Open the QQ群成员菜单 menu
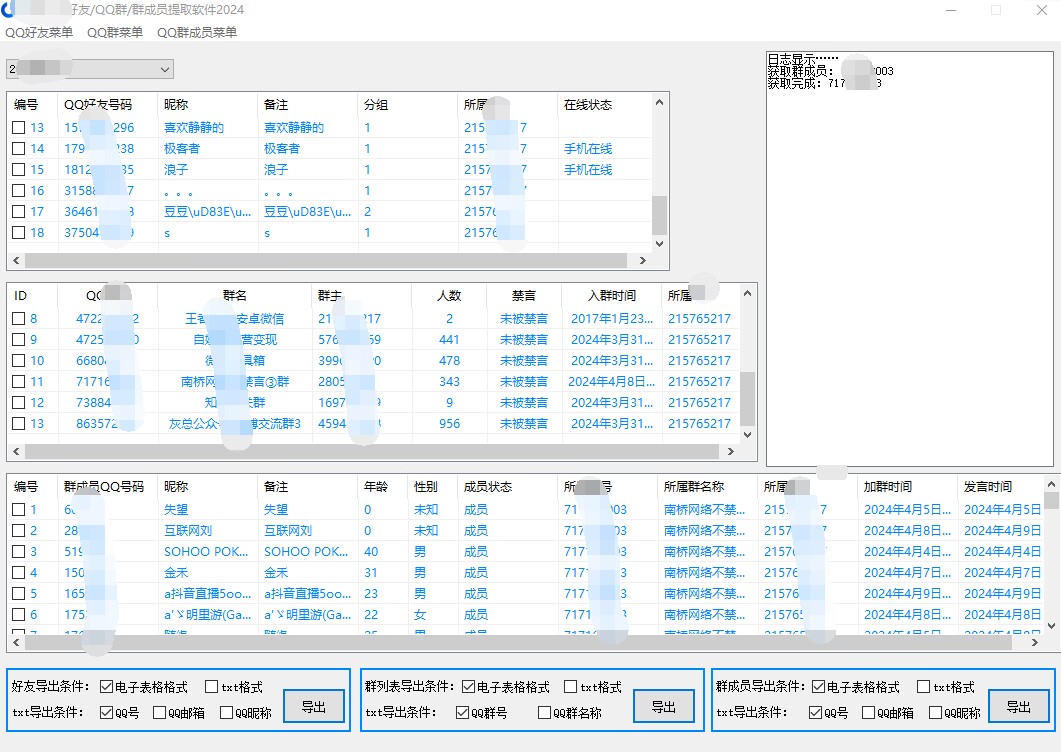The width and height of the screenshot is (1061, 752). (197, 32)
